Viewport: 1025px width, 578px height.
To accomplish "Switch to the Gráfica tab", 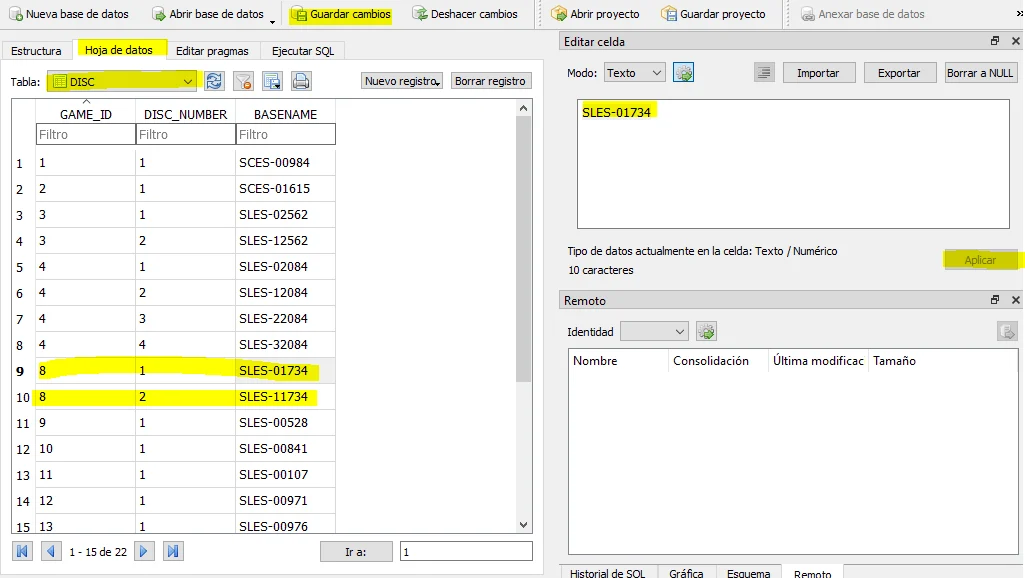I will tap(686, 571).
